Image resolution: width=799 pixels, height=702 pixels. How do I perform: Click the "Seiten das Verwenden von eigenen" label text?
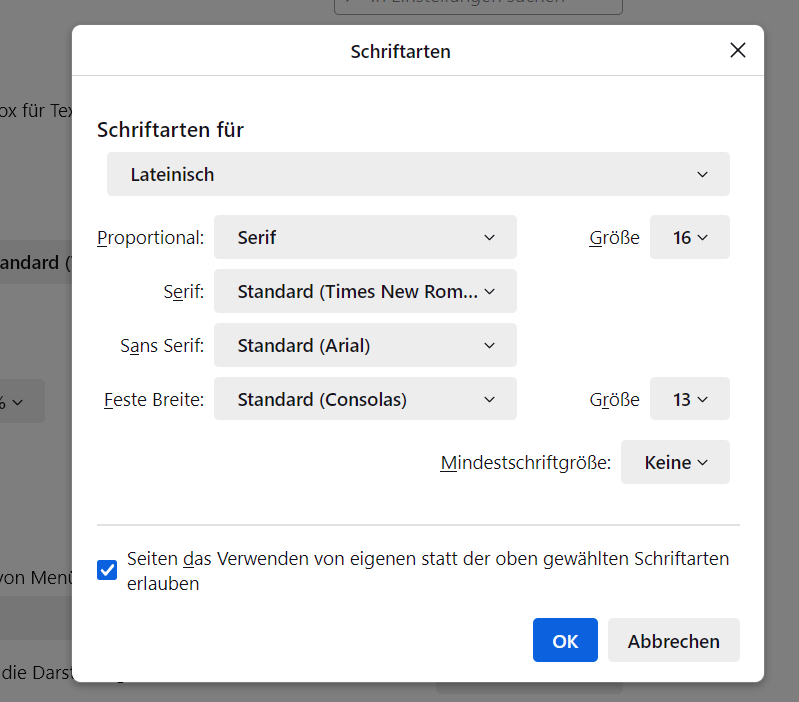(x=428, y=560)
